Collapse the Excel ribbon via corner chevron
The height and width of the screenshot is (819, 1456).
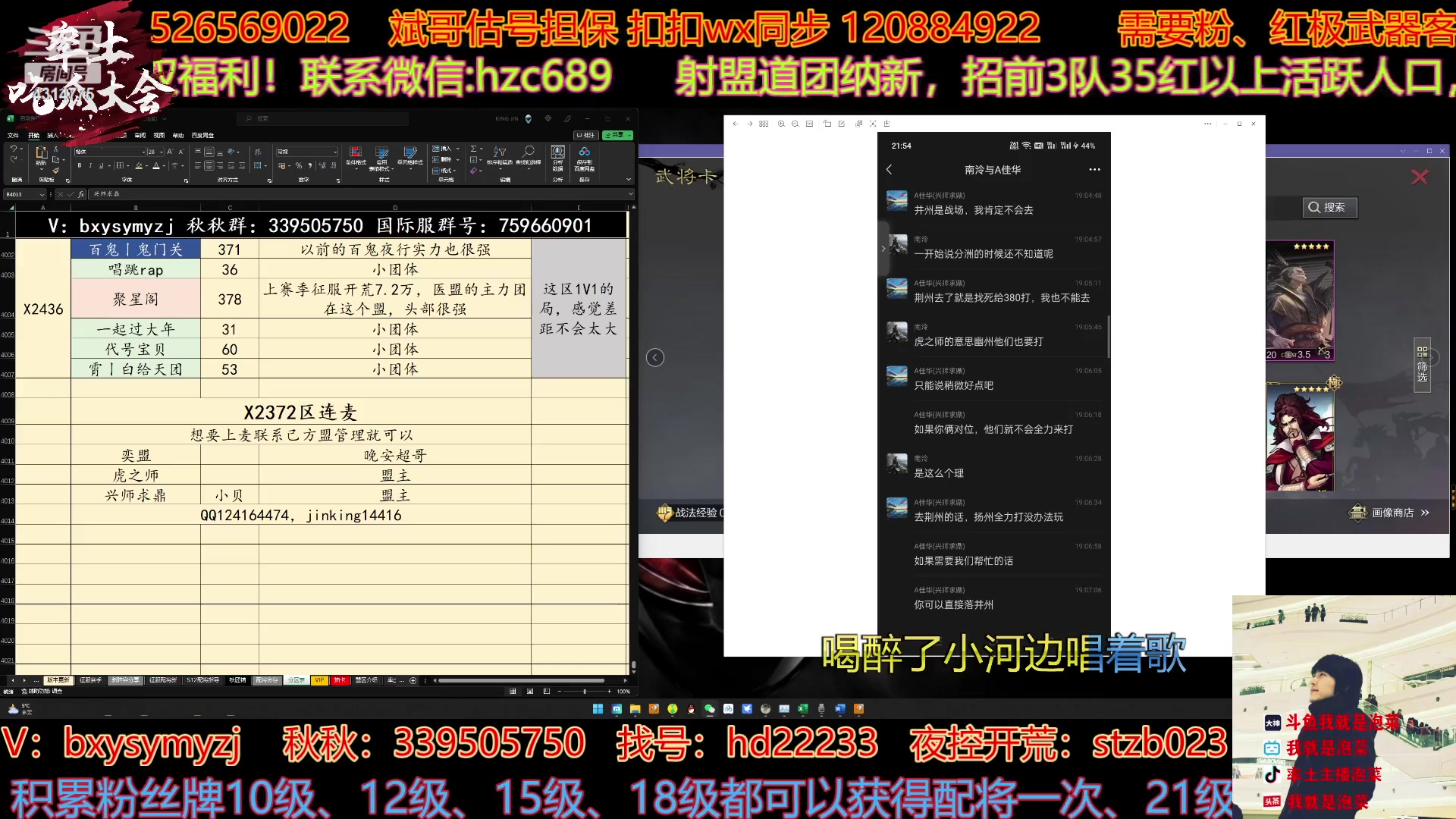click(629, 179)
